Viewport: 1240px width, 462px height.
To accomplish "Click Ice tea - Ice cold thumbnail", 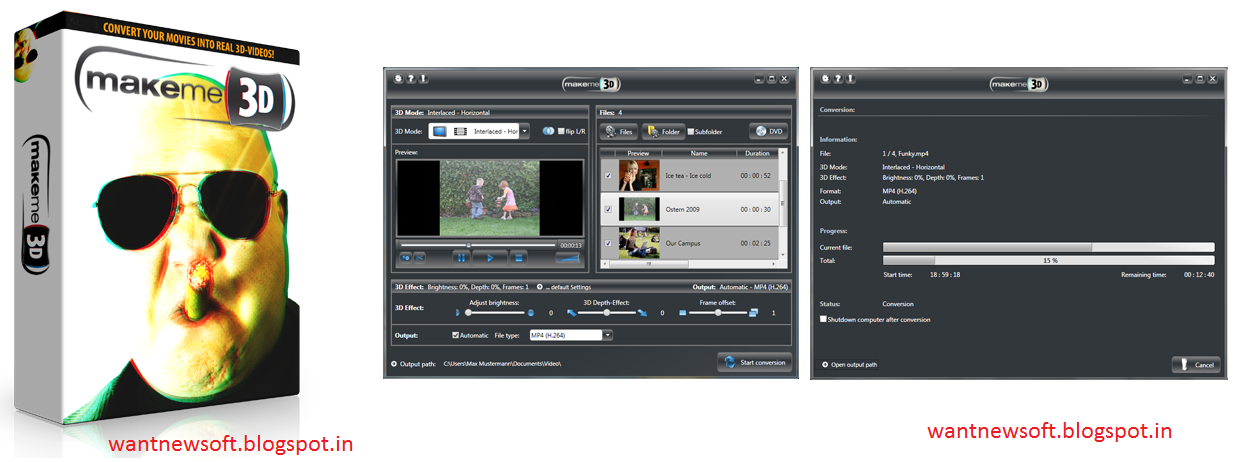I will tap(638, 175).
